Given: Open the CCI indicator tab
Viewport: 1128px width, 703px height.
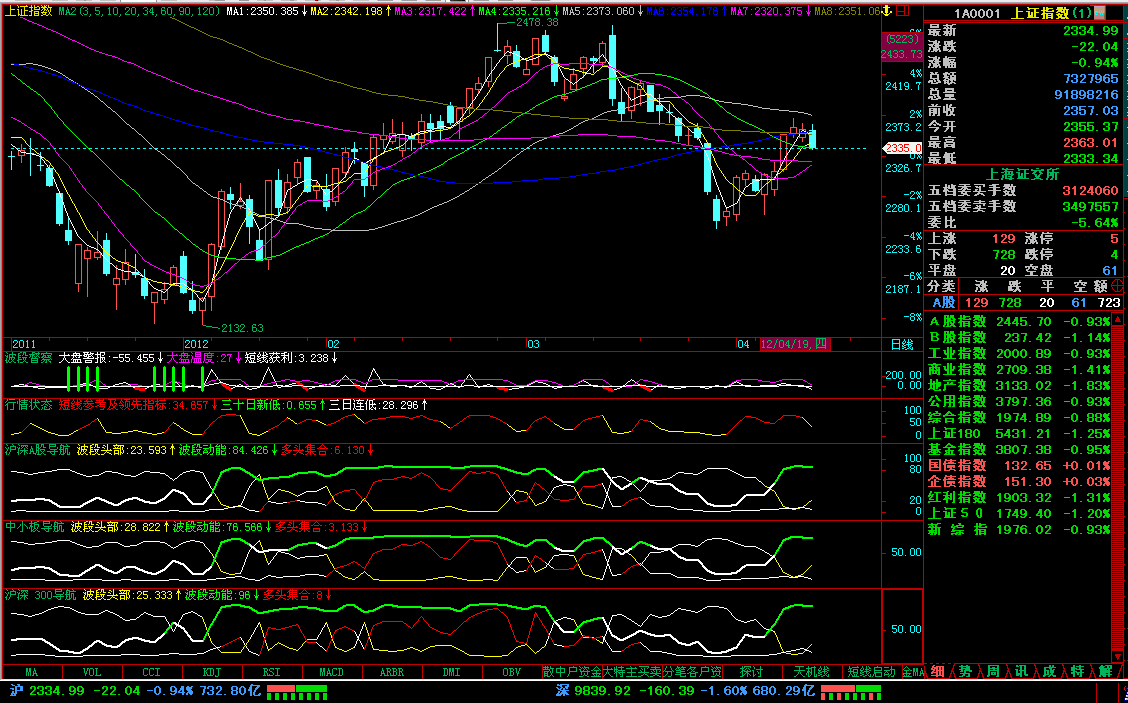Looking at the screenshot, I should (152, 672).
